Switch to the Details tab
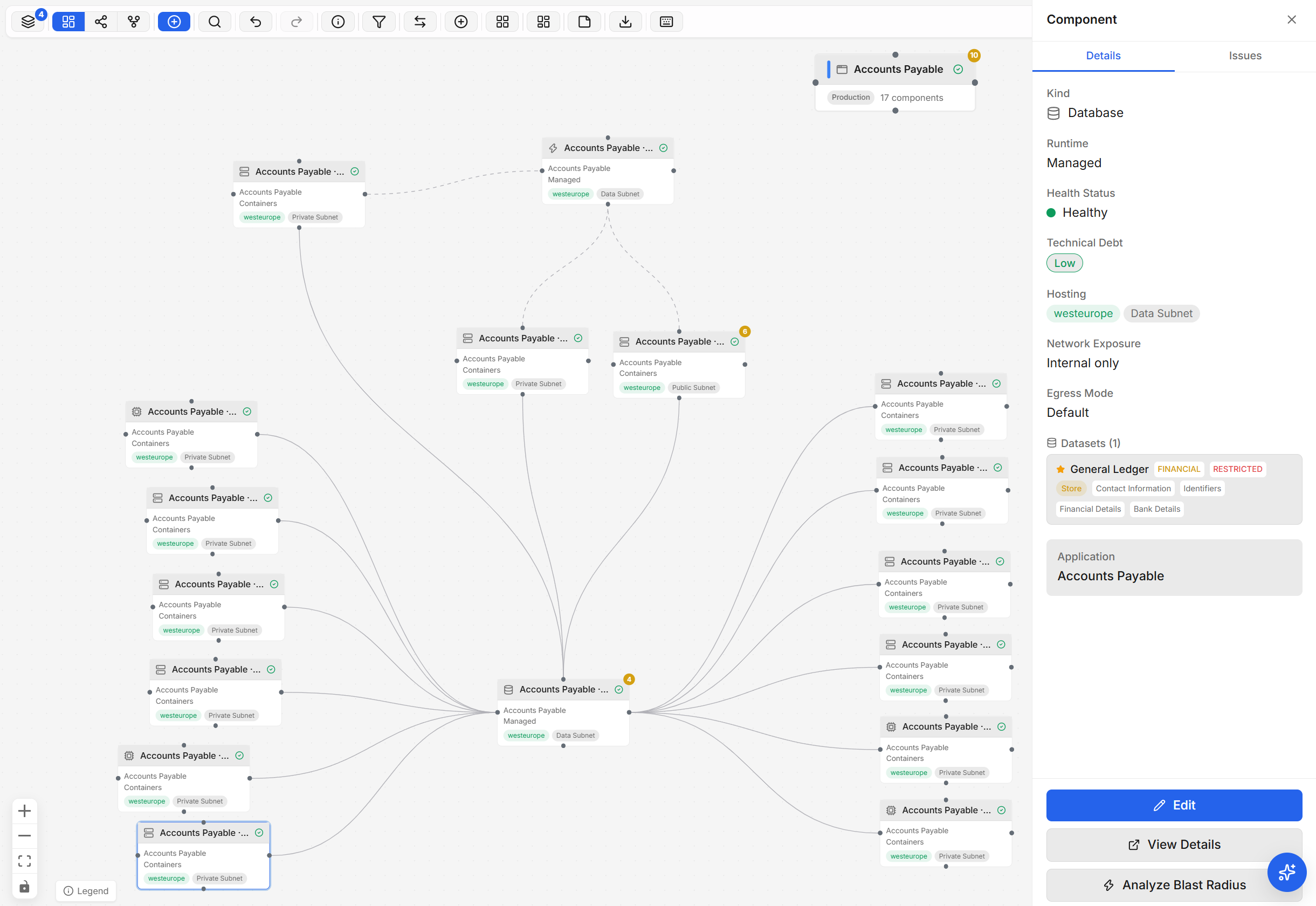 click(x=1103, y=56)
